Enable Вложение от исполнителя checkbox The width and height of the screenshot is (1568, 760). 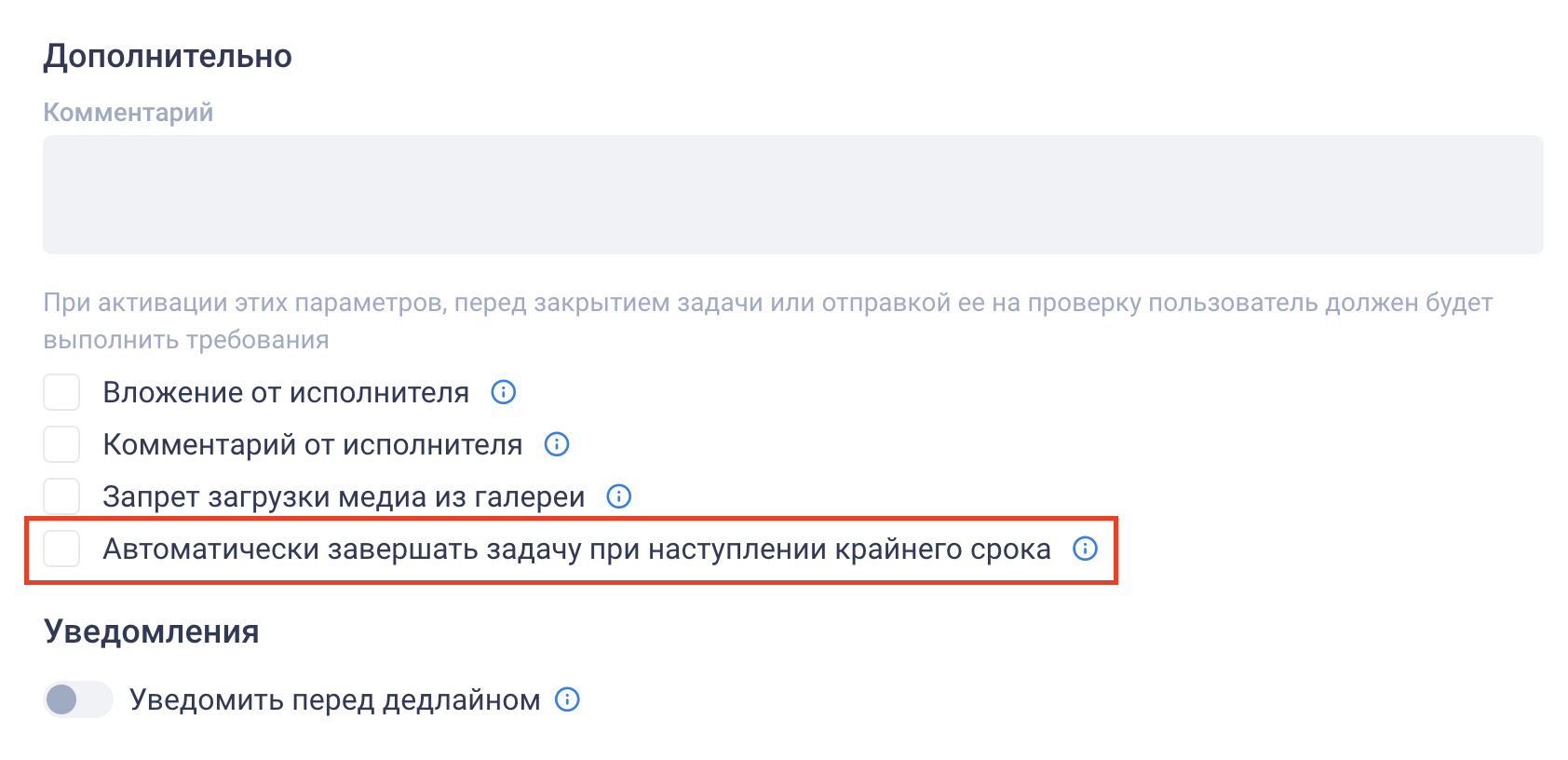[x=61, y=392]
